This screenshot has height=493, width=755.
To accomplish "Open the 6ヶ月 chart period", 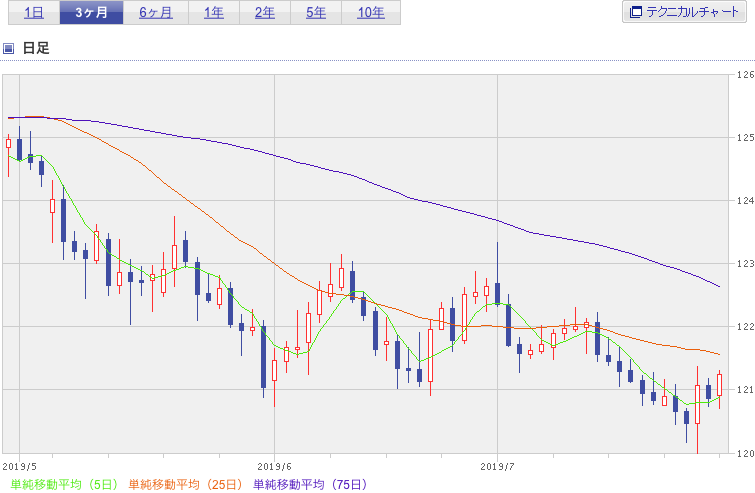I will 156,13.
